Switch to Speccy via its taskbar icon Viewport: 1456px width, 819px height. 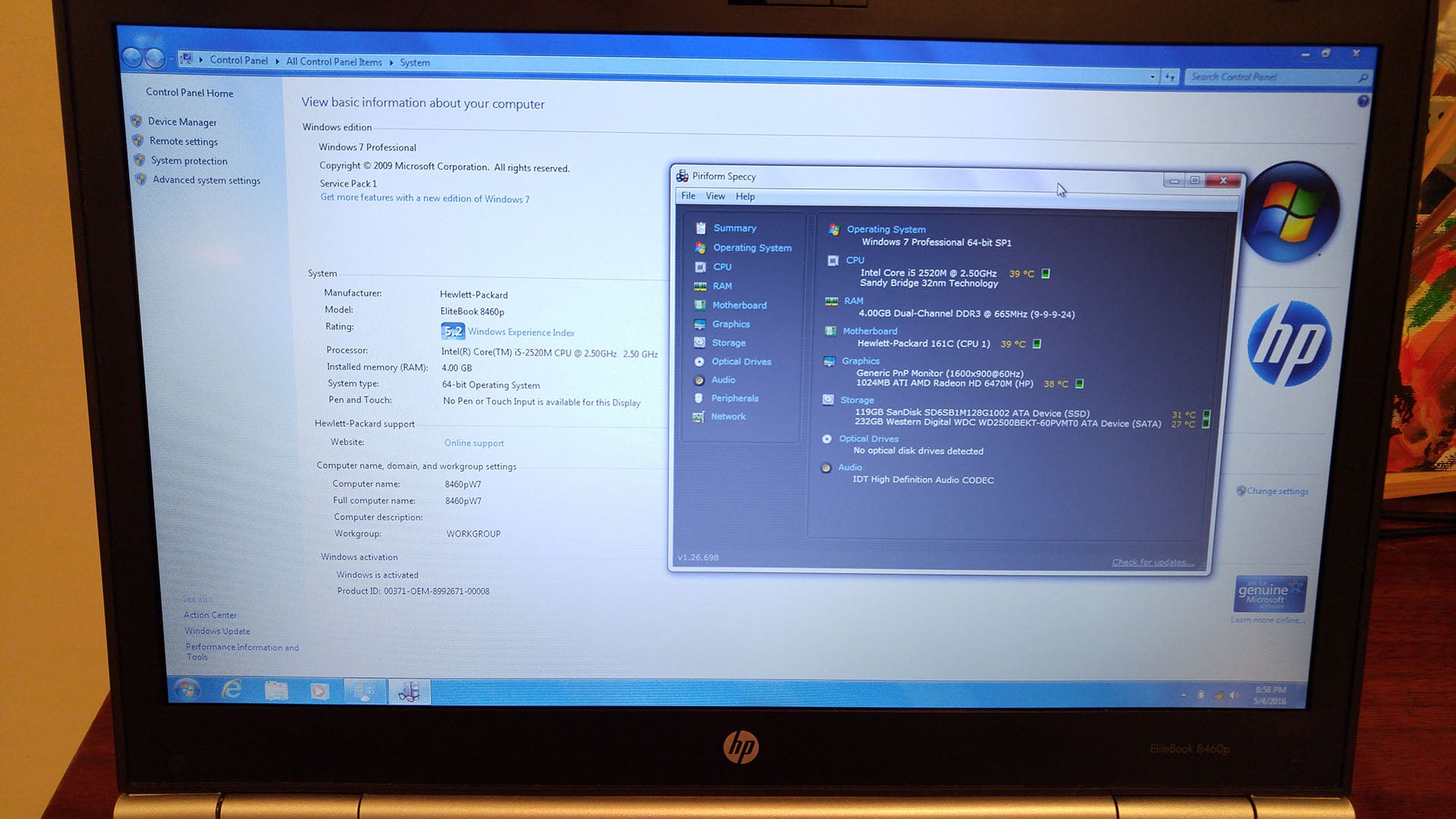pyautogui.click(x=409, y=692)
